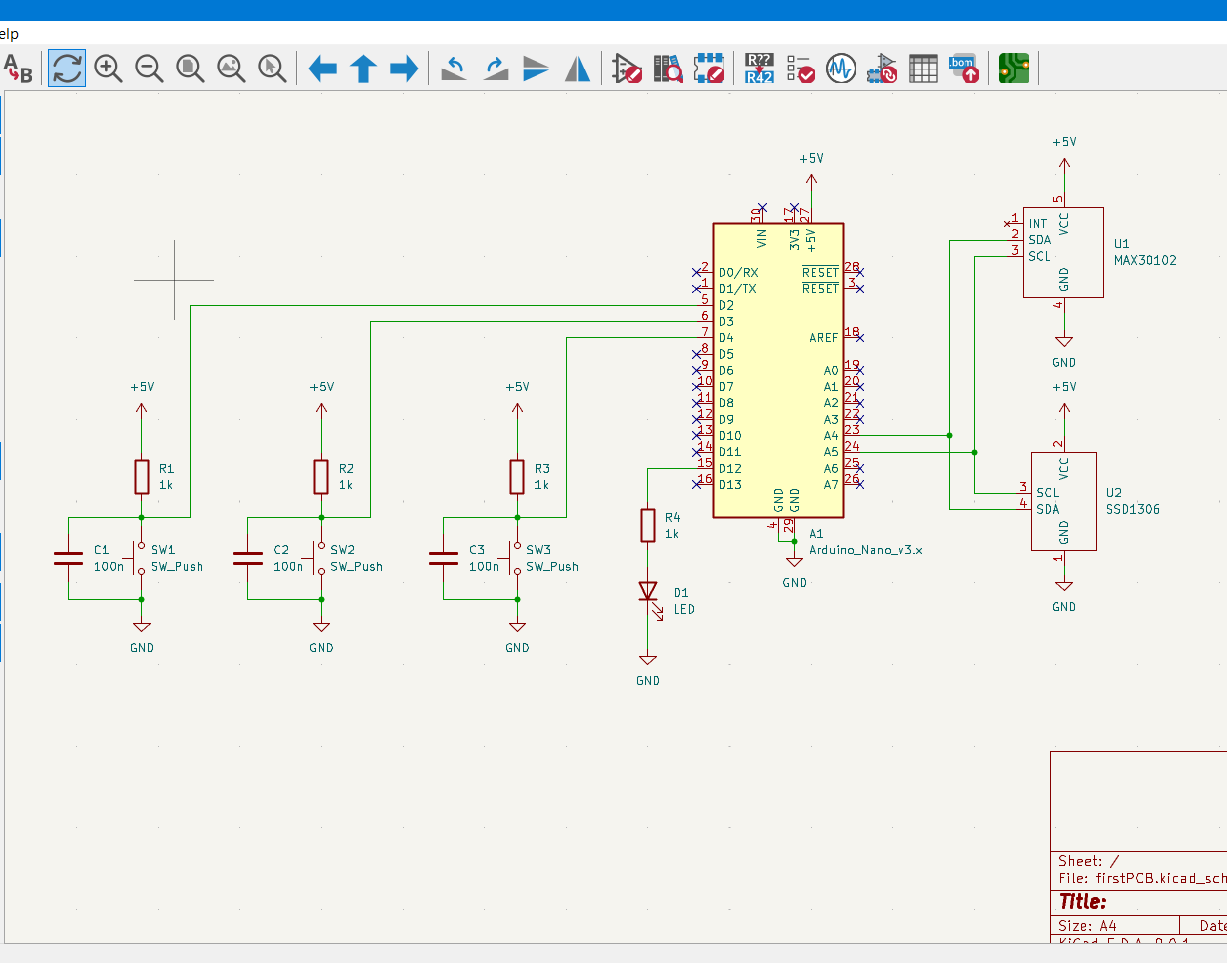
Task: Select resistor R2 symbol
Action: (x=321, y=477)
